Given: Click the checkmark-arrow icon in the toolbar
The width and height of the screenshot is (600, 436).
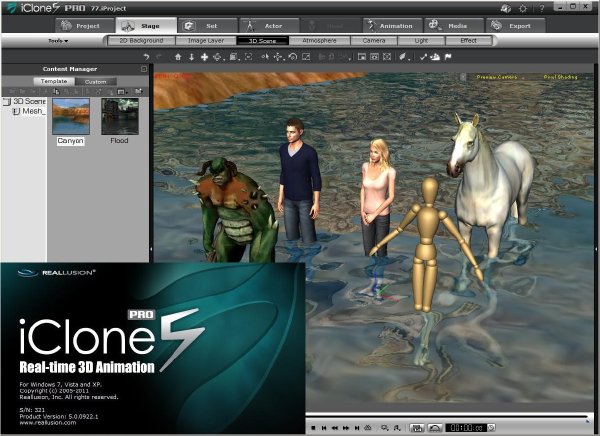Looking at the screenshot, I should click(x=423, y=57).
